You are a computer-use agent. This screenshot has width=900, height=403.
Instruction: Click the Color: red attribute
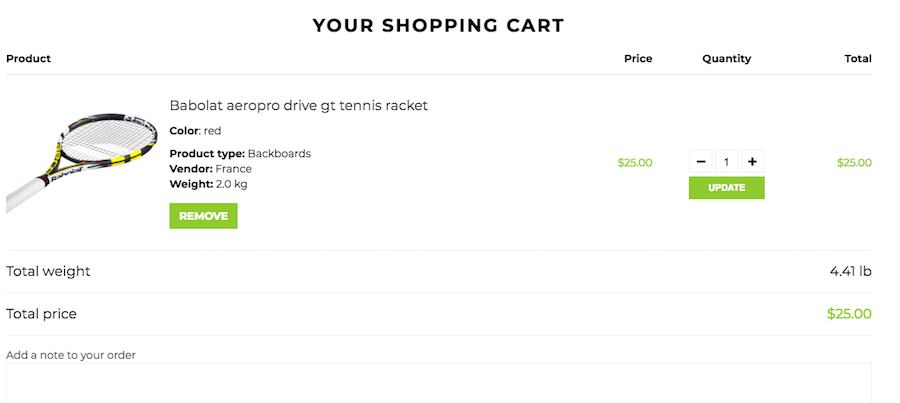[x=195, y=131]
